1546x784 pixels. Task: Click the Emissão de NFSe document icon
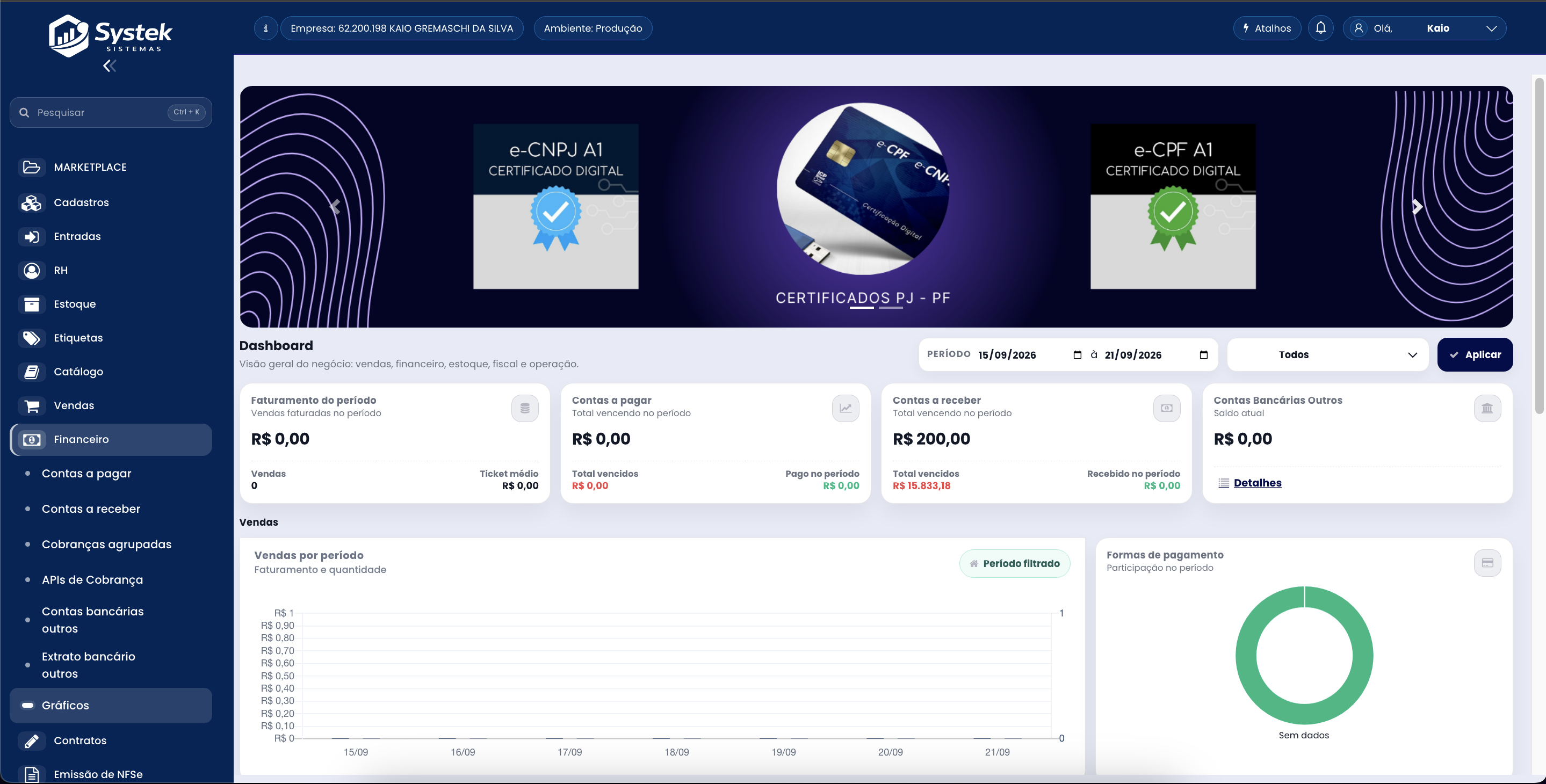(31, 774)
